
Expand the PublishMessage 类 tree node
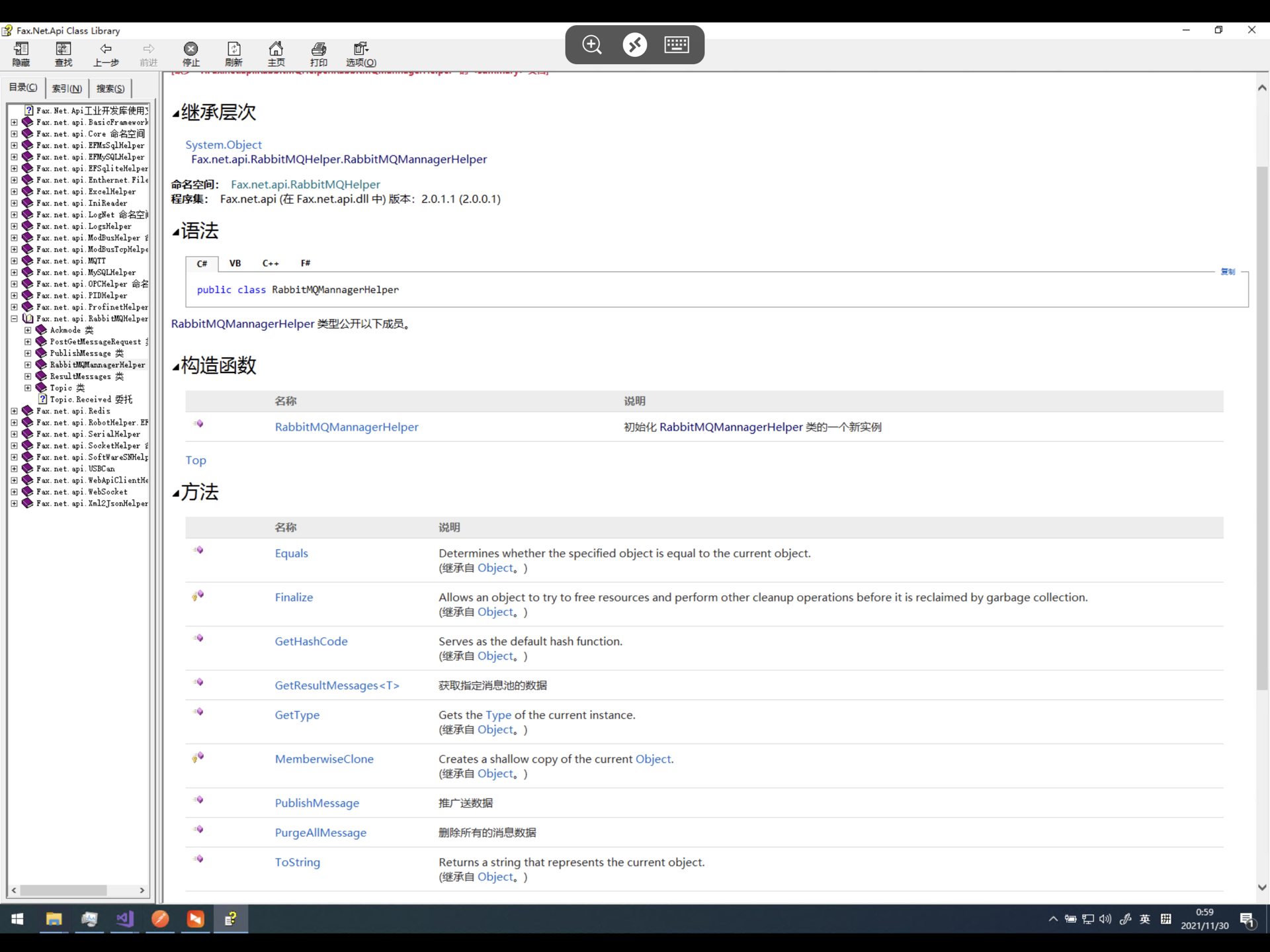(x=28, y=353)
